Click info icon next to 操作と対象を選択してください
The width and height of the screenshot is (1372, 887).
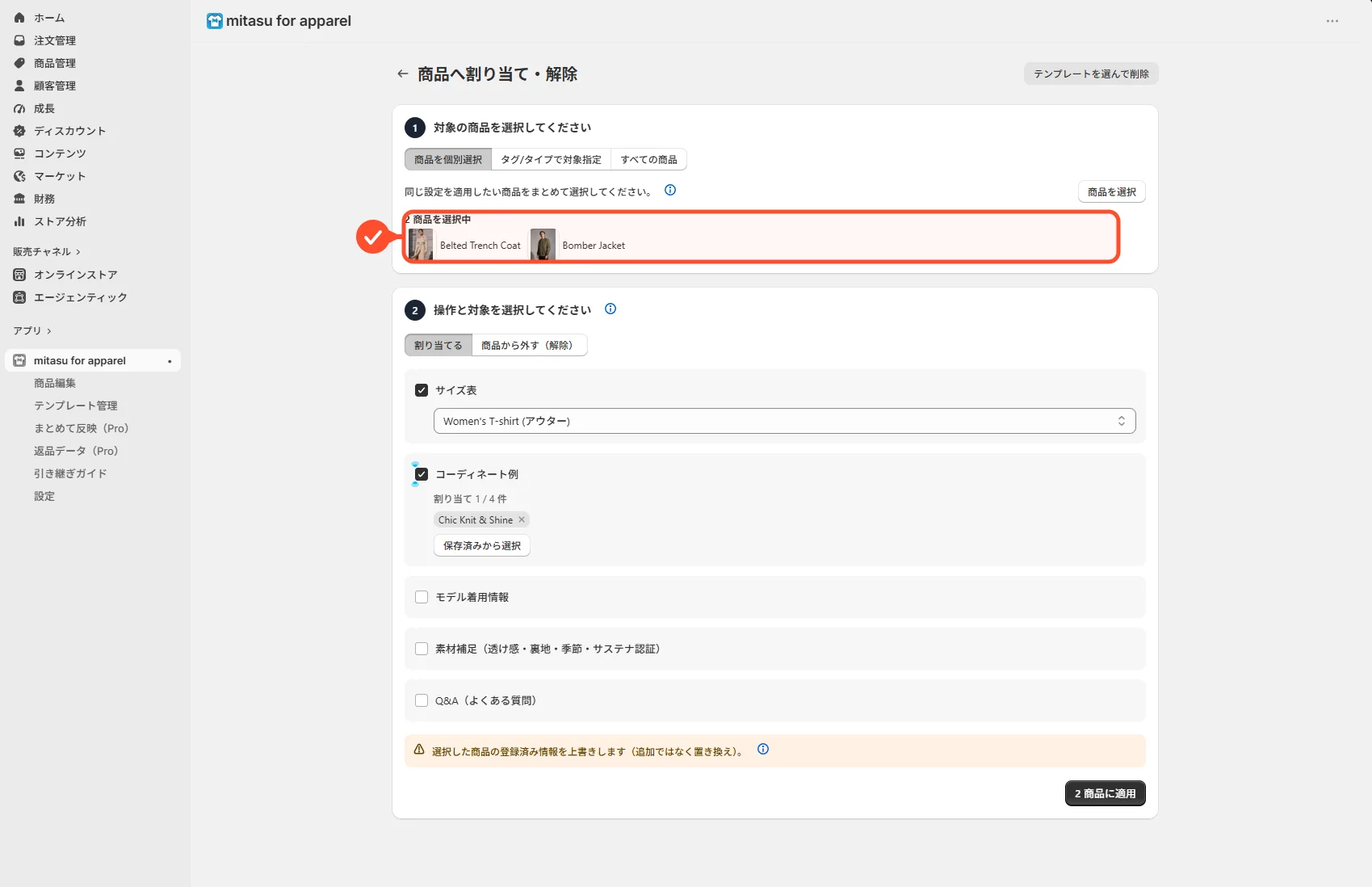tap(610, 309)
